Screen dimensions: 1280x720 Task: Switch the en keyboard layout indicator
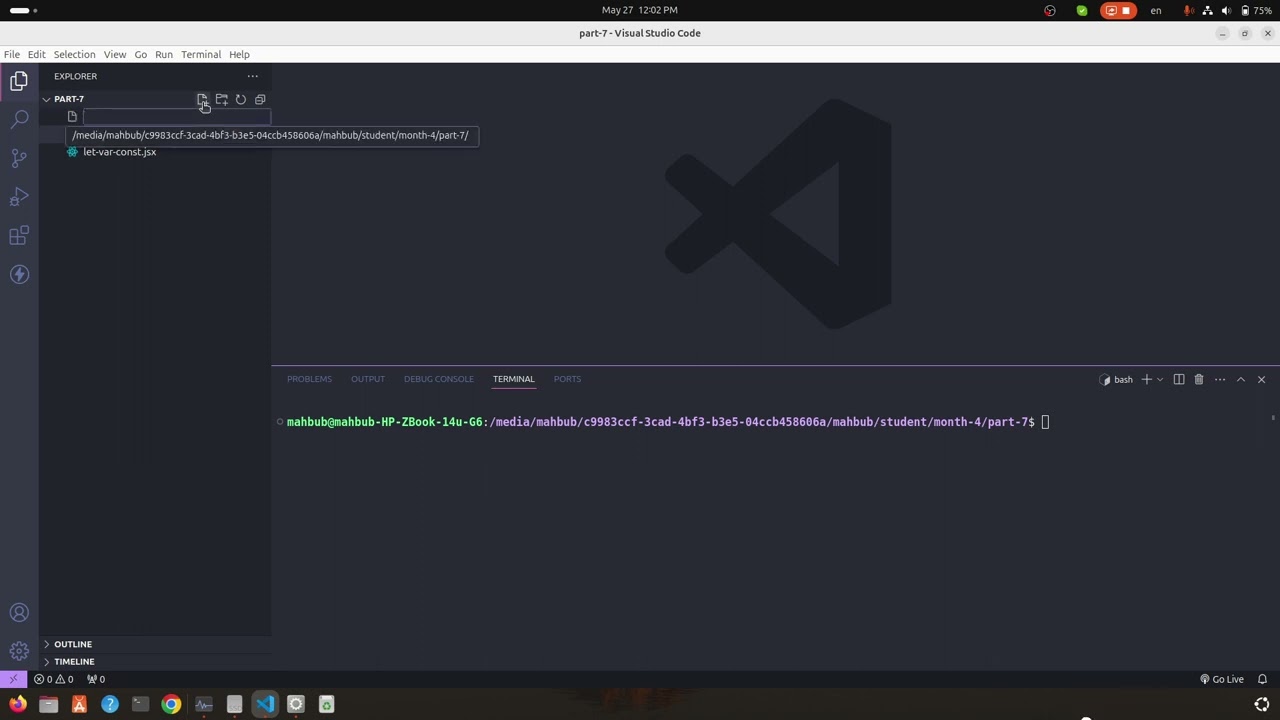1156,10
